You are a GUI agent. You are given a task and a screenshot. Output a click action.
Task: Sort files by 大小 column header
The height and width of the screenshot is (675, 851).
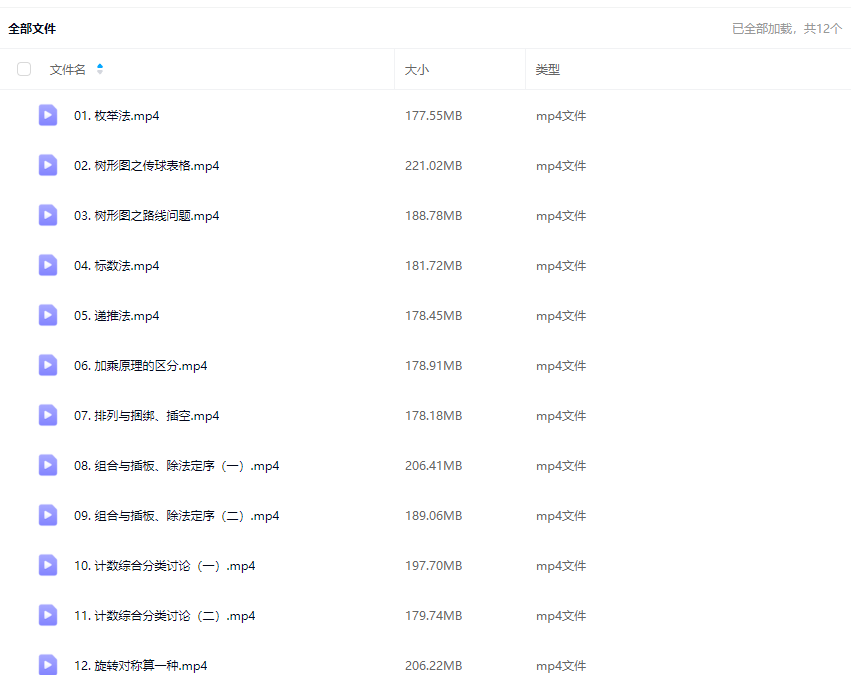pos(416,70)
